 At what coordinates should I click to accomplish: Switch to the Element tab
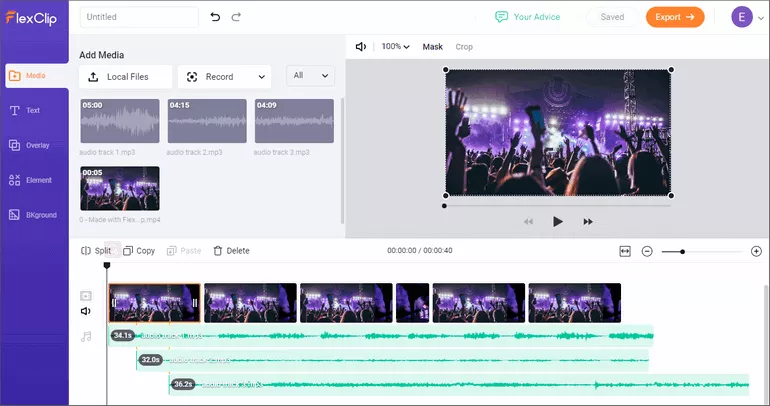coord(30,180)
